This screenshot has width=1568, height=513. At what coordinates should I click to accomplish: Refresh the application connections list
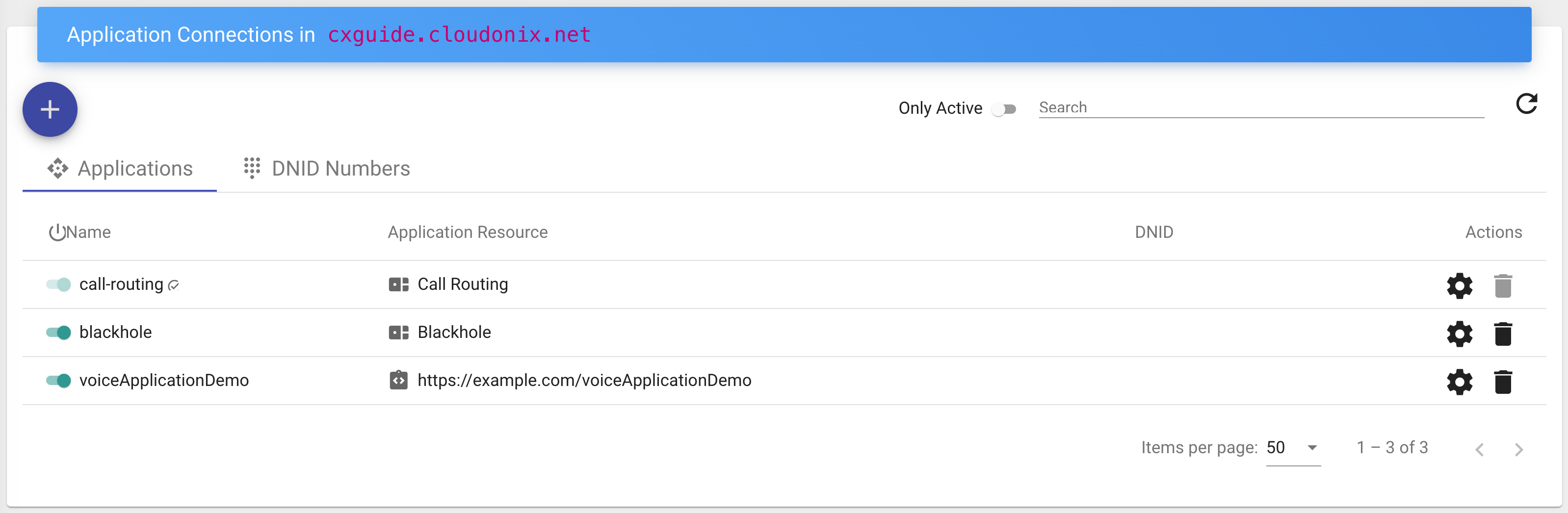(x=1526, y=104)
